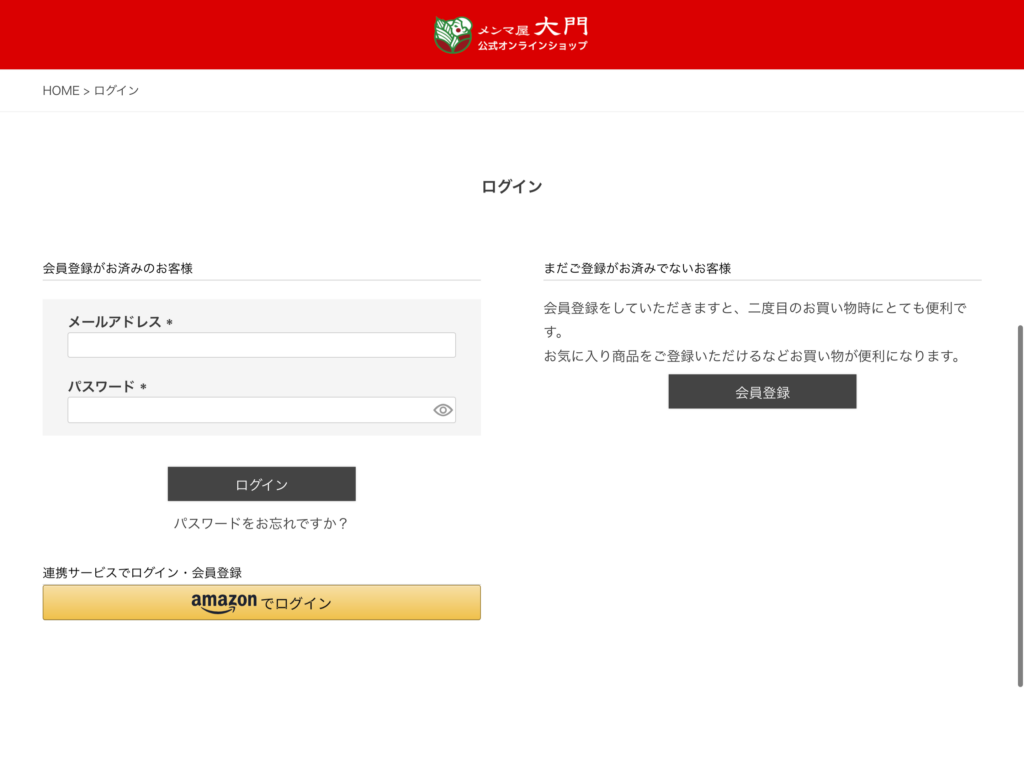Open the パスワードをお忘れですか？ link
The height and width of the screenshot is (779, 1024).
pos(261,523)
